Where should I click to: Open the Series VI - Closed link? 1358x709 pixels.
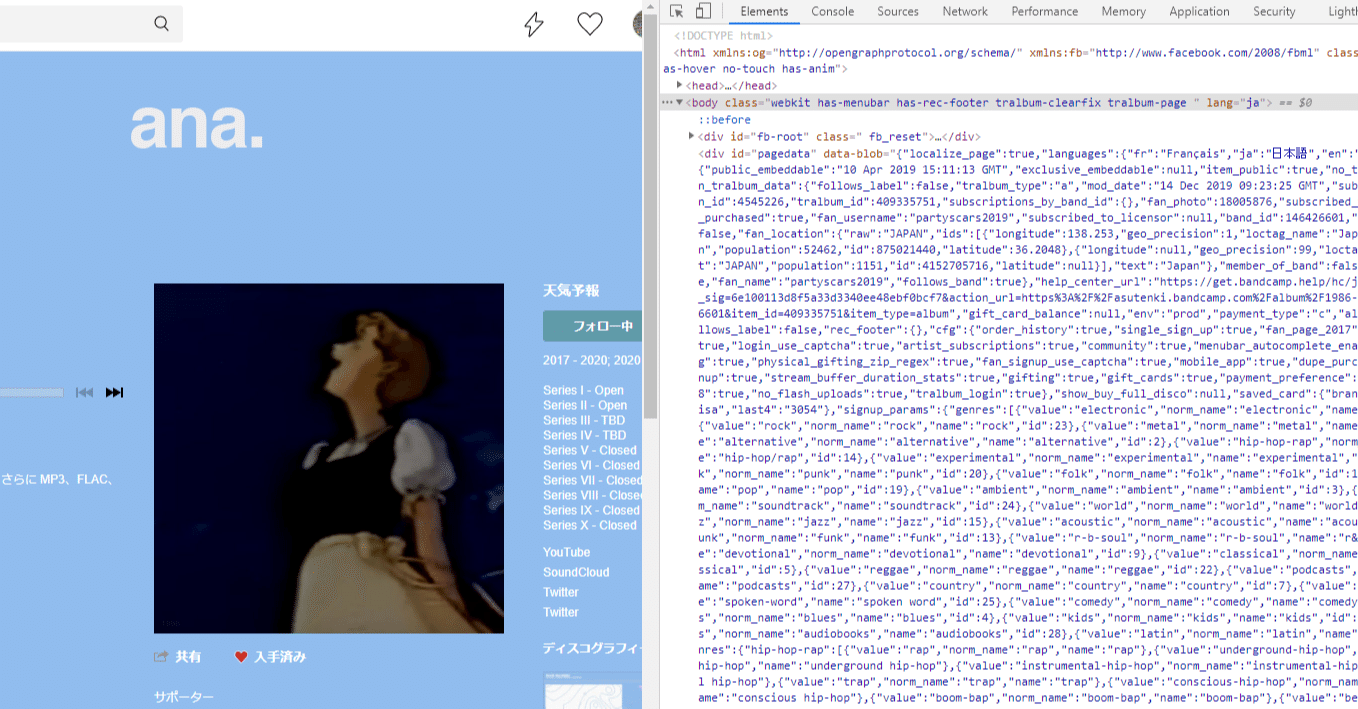coord(591,465)
